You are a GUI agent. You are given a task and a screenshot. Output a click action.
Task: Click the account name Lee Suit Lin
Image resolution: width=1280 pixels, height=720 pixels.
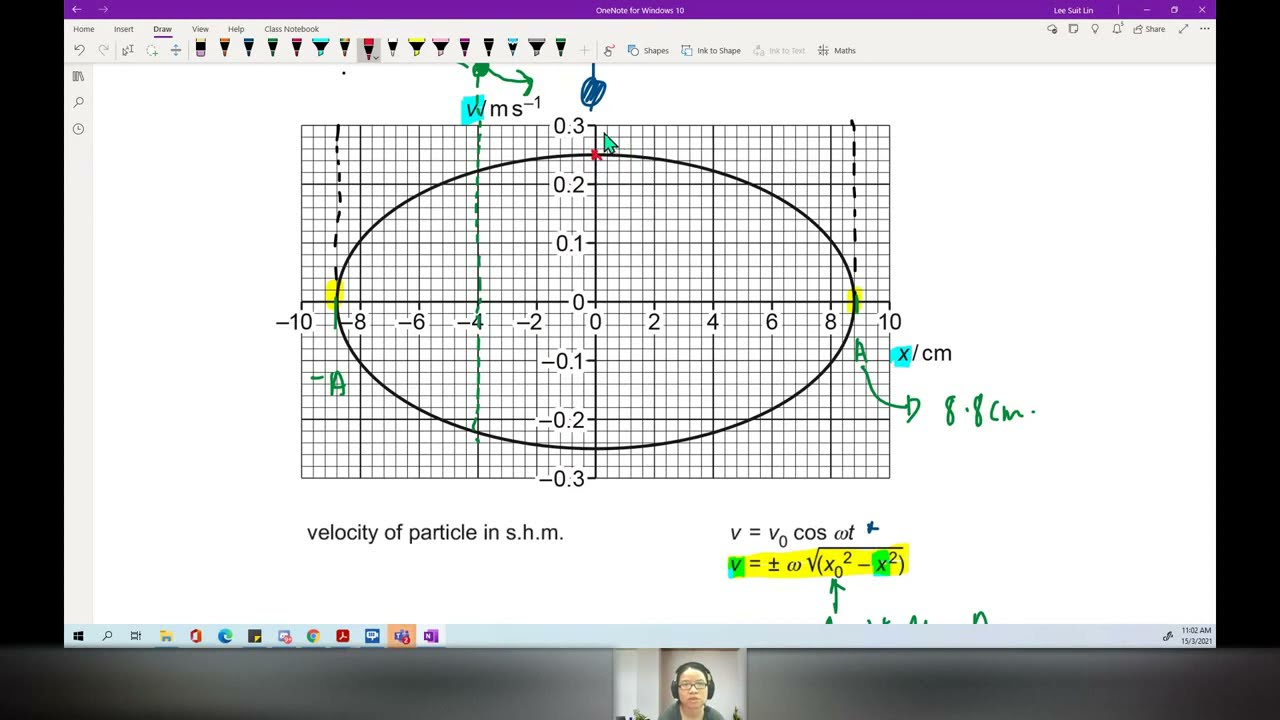1073,10
